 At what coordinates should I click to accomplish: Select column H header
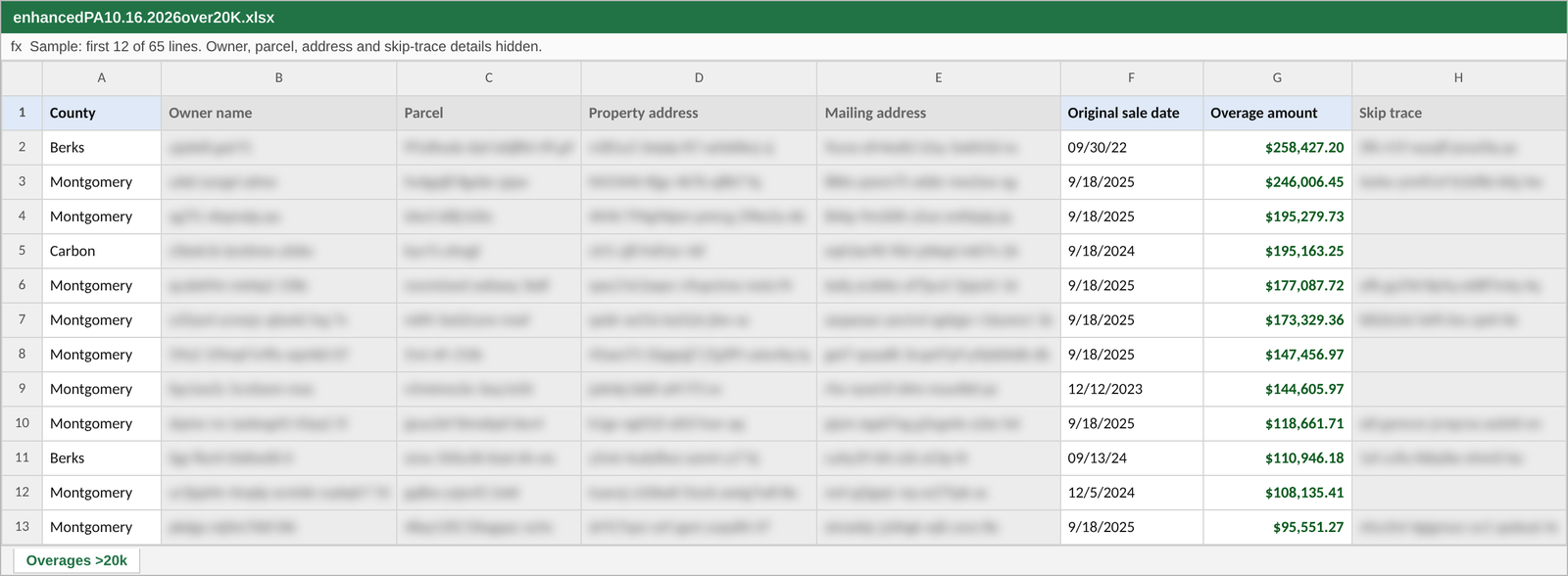click(1458, 77)
